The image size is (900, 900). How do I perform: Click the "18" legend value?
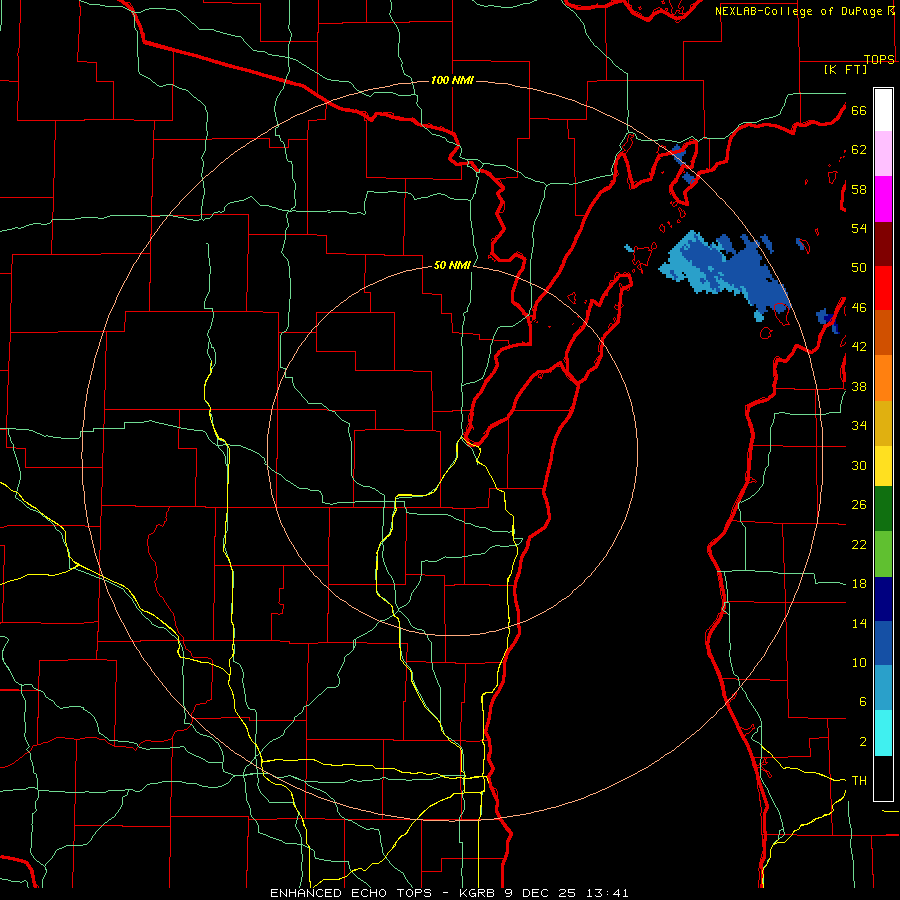tap(859, 584)
